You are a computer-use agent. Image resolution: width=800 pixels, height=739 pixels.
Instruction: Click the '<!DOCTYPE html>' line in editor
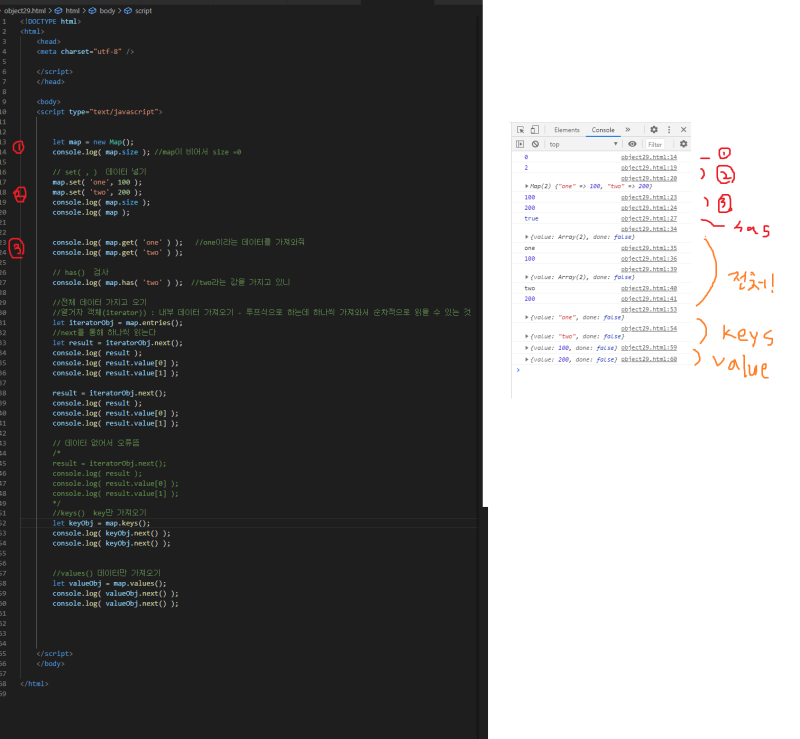(x=51, y=21)
